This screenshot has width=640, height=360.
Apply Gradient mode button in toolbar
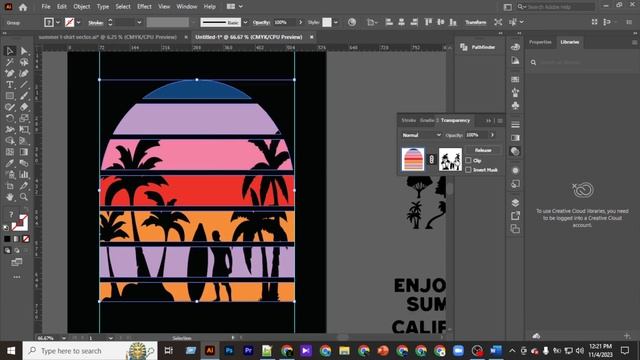coord(17,239)
